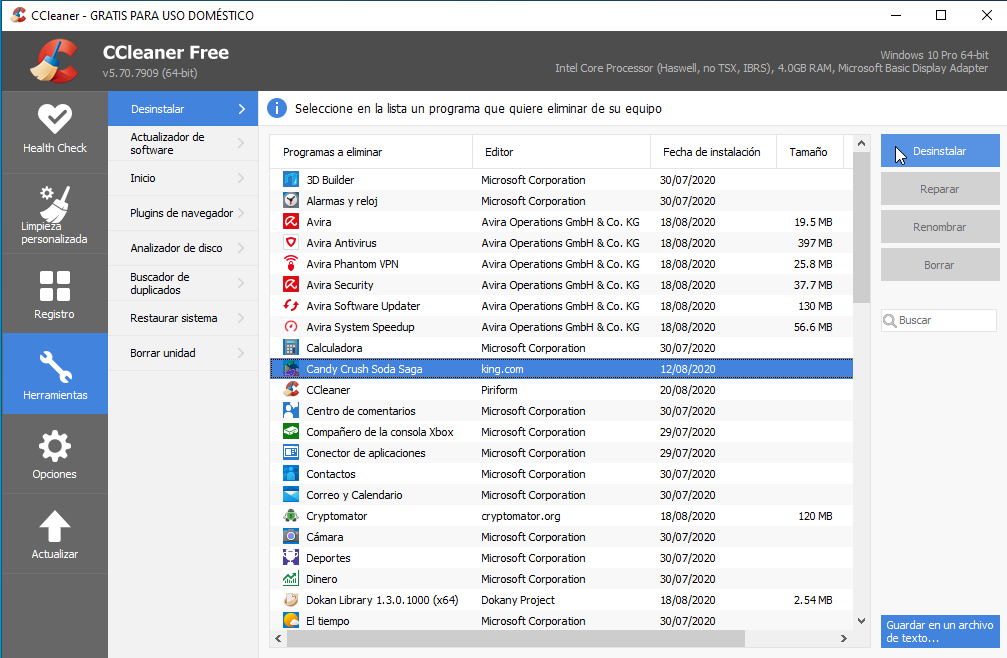Select the Deportes row
The height and width of the screenshot is (658, 1007).
[x=561, y=558]
